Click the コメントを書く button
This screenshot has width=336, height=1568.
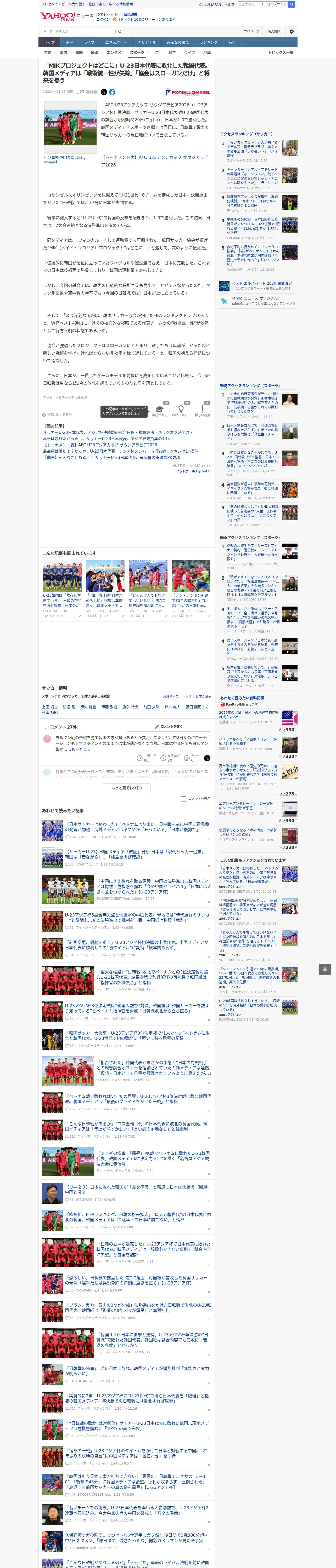coord(168,726)
